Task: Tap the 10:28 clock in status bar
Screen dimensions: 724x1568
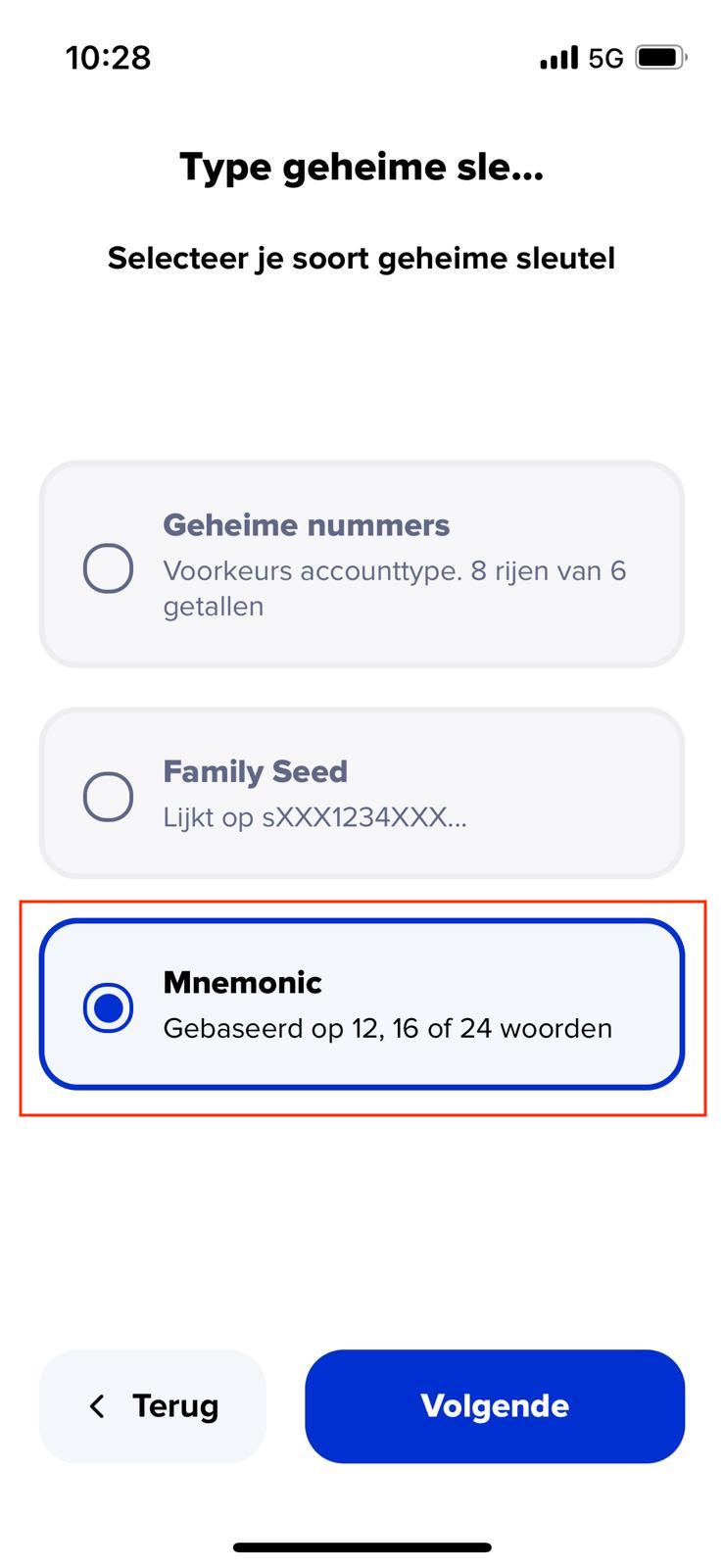Action: (x=109, y=58)
